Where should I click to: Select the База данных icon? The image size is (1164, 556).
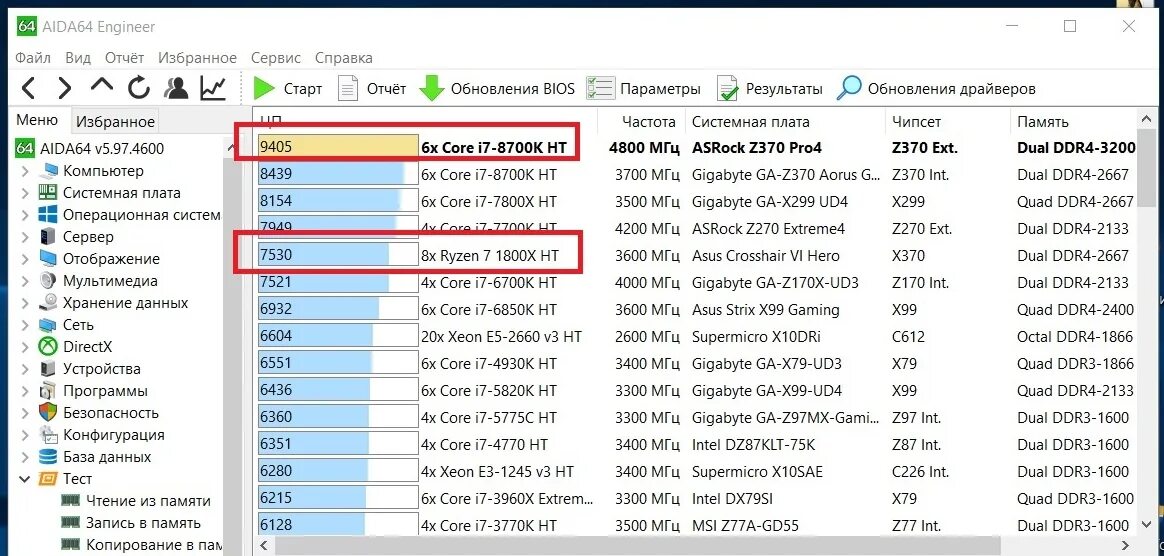[x=48, y=457]
